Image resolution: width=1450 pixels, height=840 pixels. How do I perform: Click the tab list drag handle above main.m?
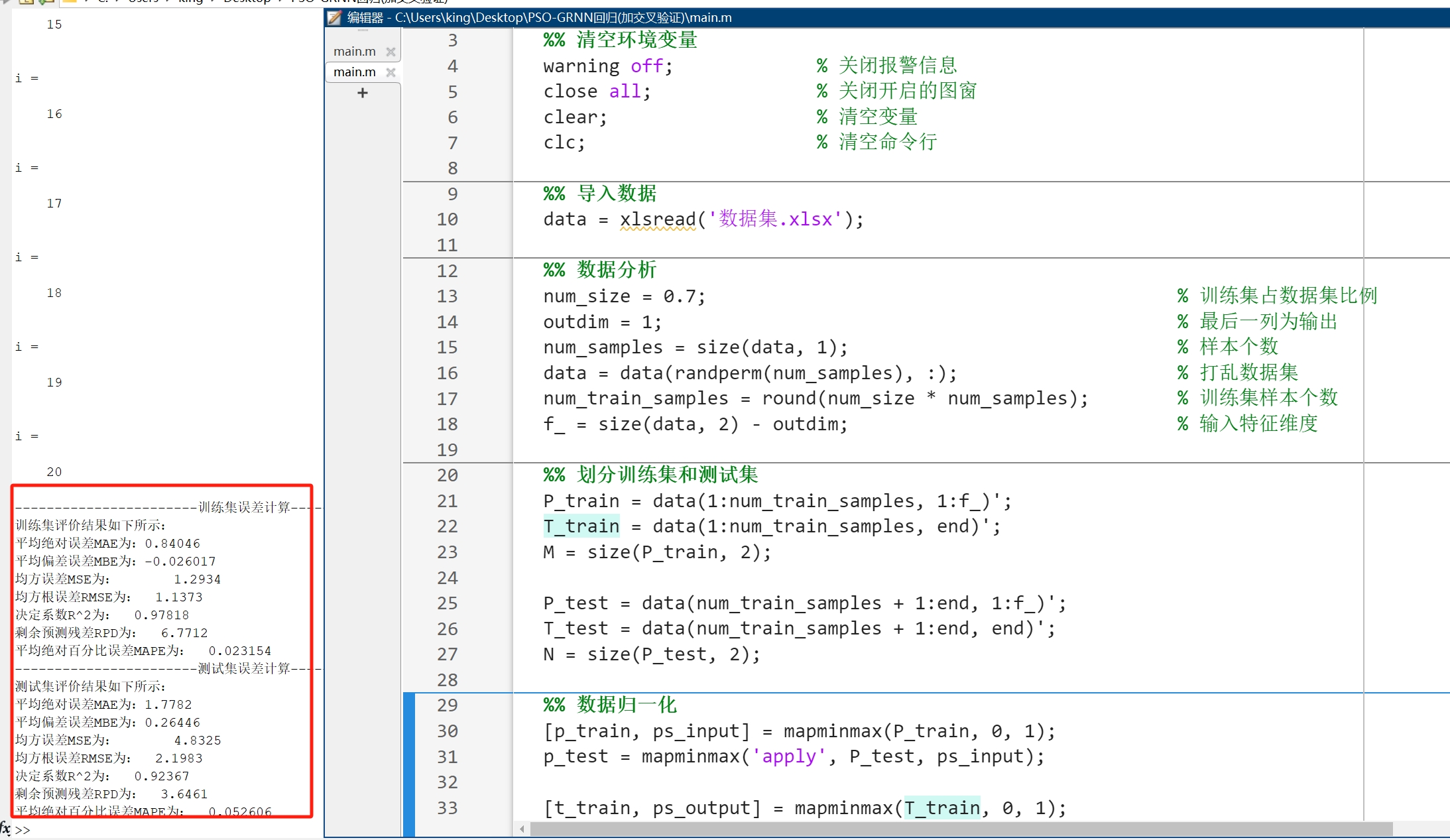pos(363,30)
